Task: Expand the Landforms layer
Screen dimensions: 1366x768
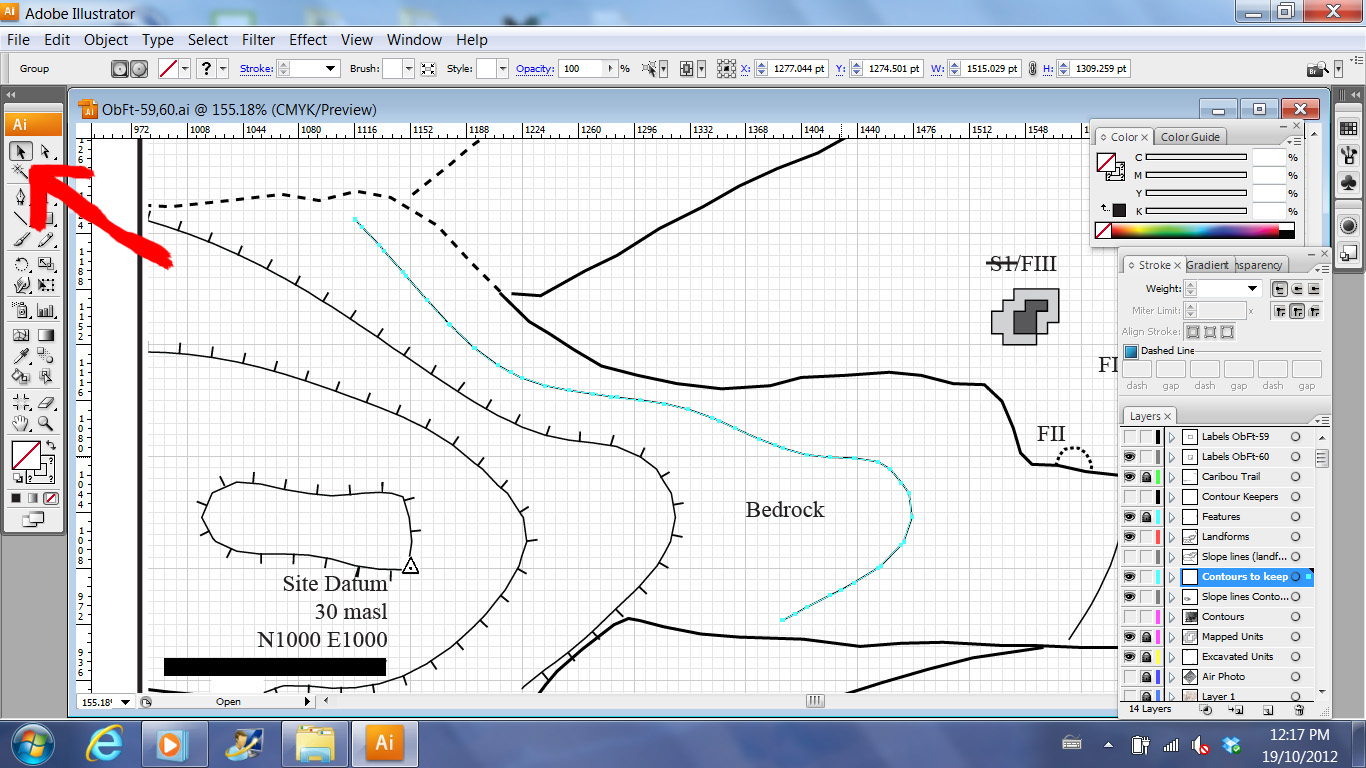Action: [x=1172, y=537]
